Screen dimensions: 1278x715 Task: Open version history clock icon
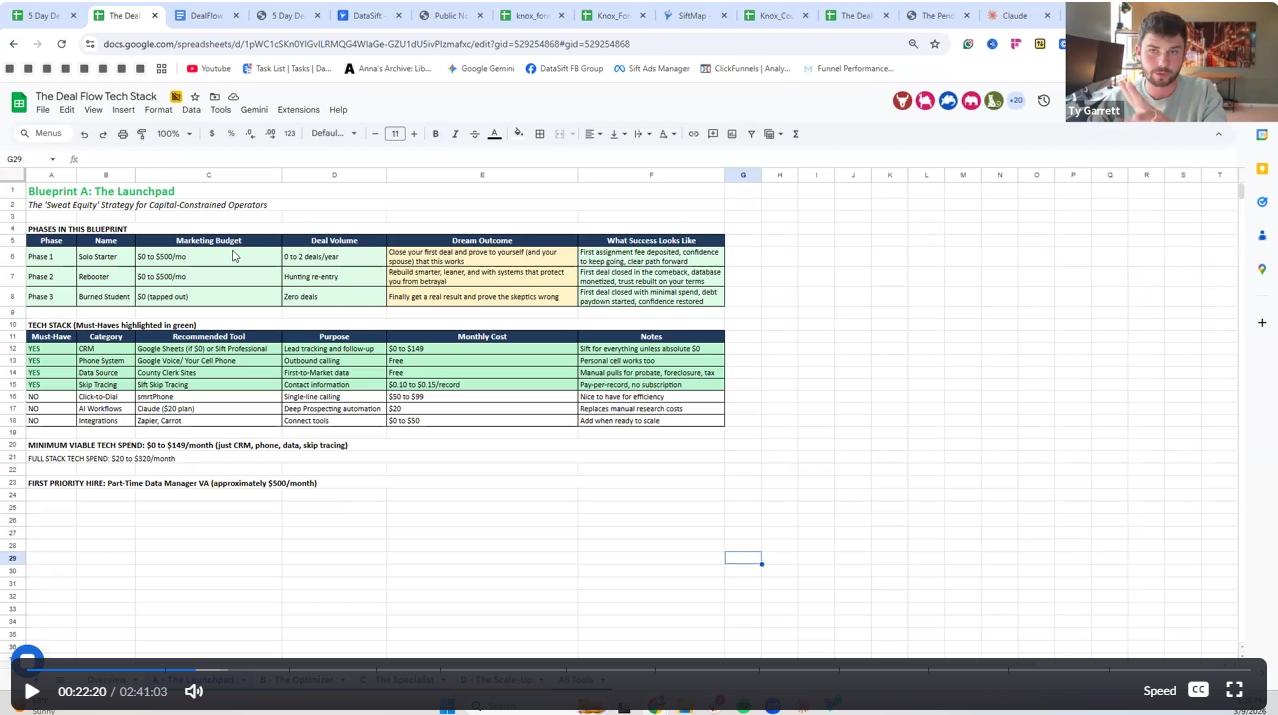[1044, 101]
